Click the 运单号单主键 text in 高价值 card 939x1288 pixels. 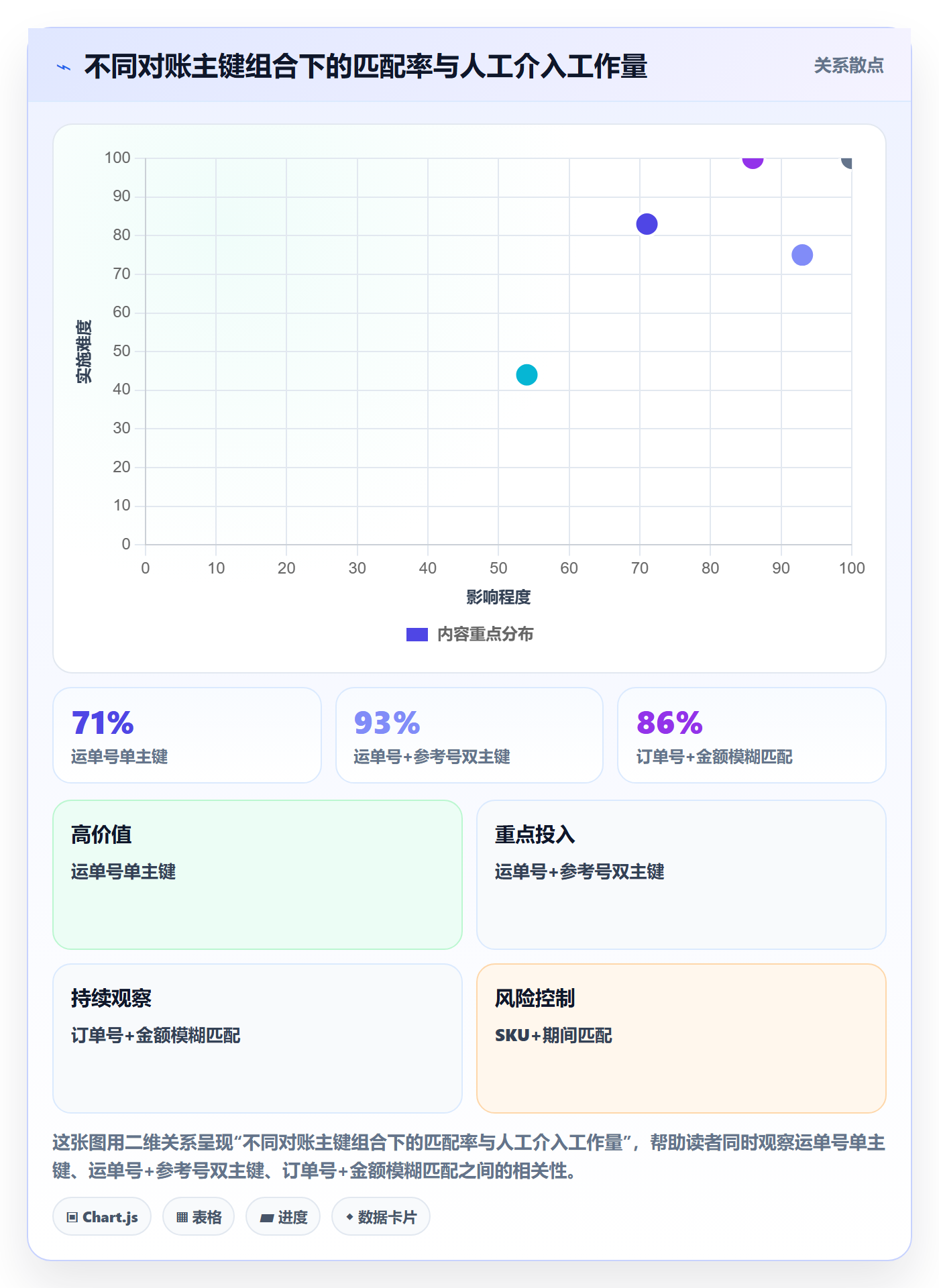coord(123,872)
